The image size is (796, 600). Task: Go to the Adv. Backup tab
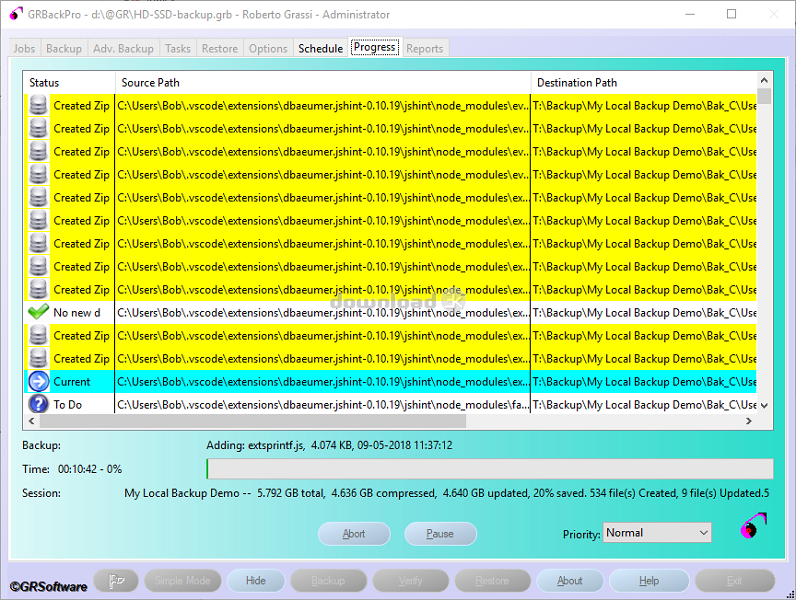tap(123, 48)
